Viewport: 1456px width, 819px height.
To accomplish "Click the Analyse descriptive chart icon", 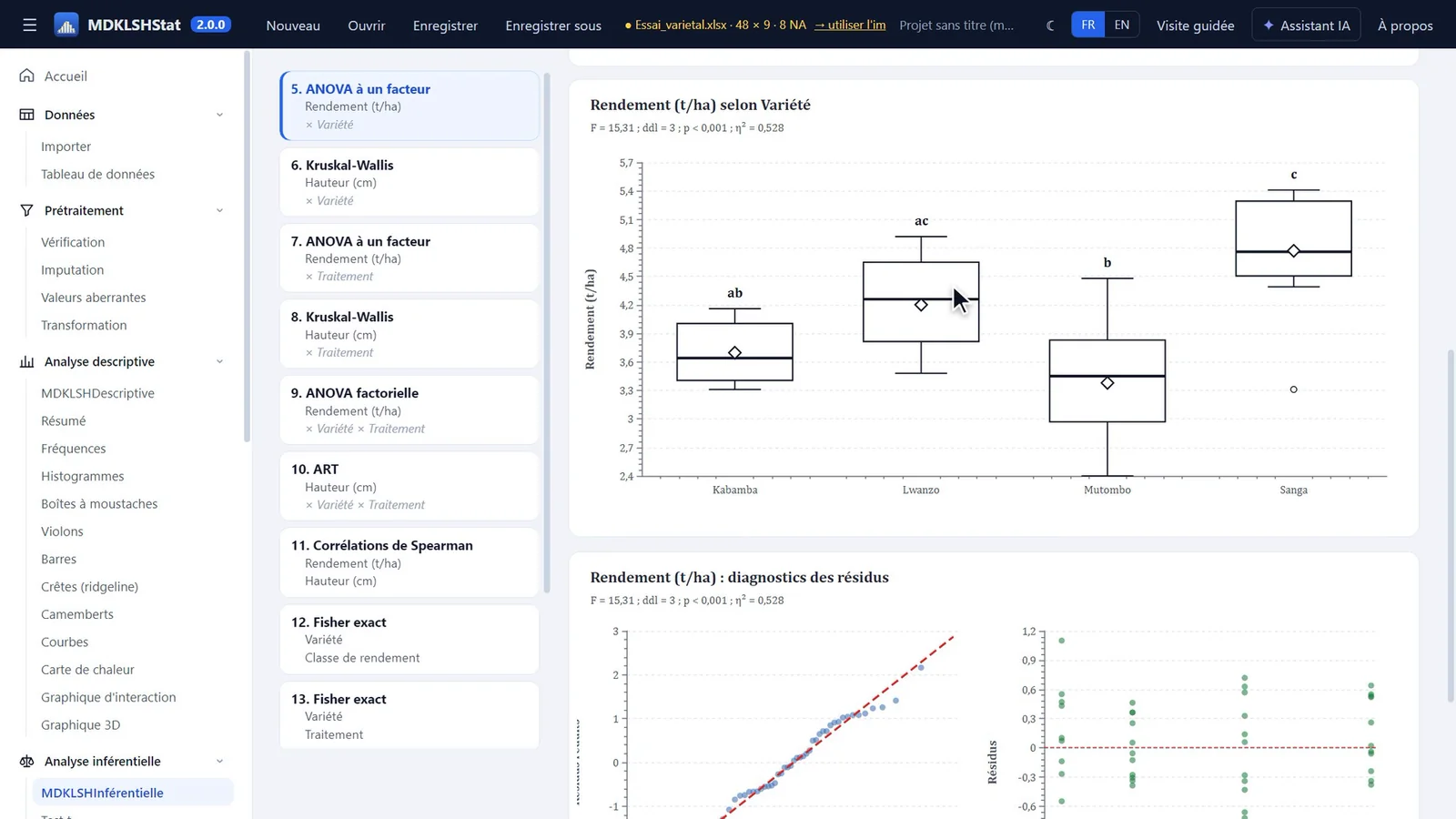I will (27, 361).
